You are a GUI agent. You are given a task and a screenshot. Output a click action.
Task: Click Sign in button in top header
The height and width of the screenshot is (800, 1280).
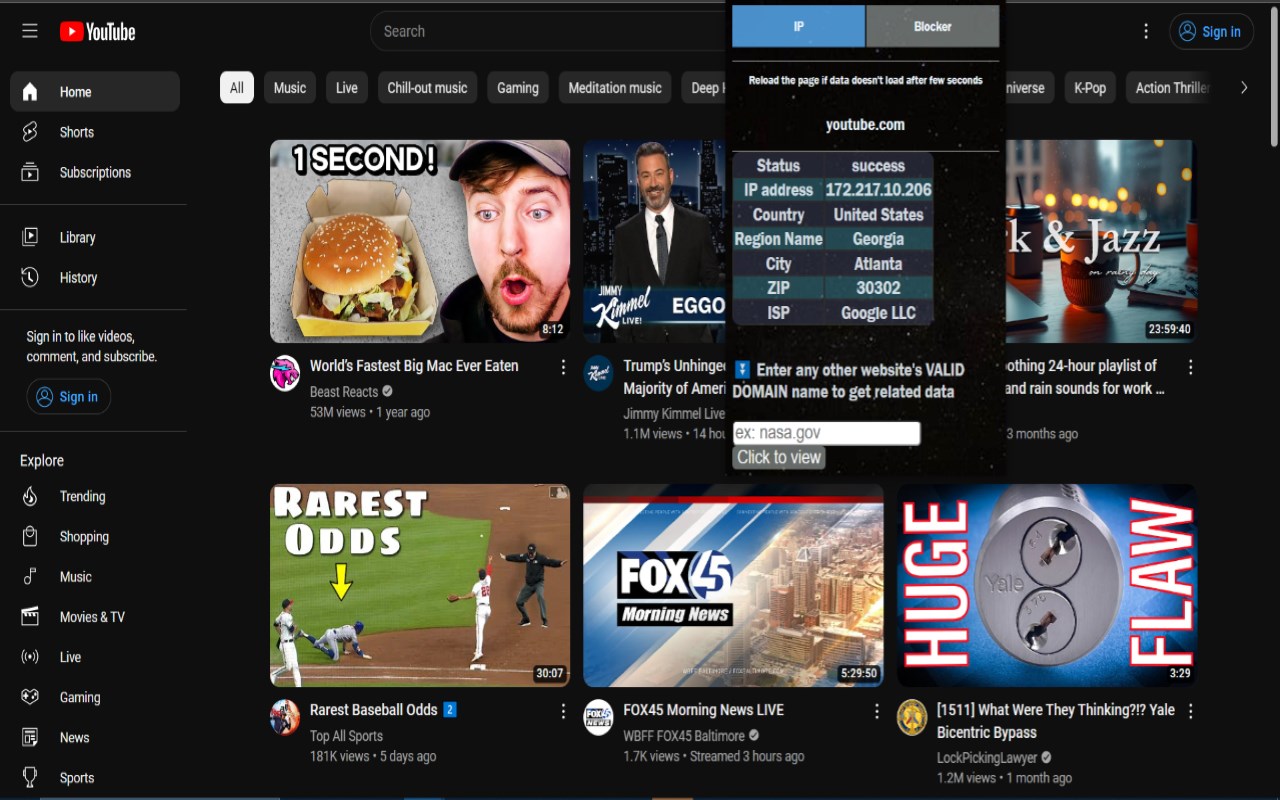pyautogui.click(x=1211, y=32)
